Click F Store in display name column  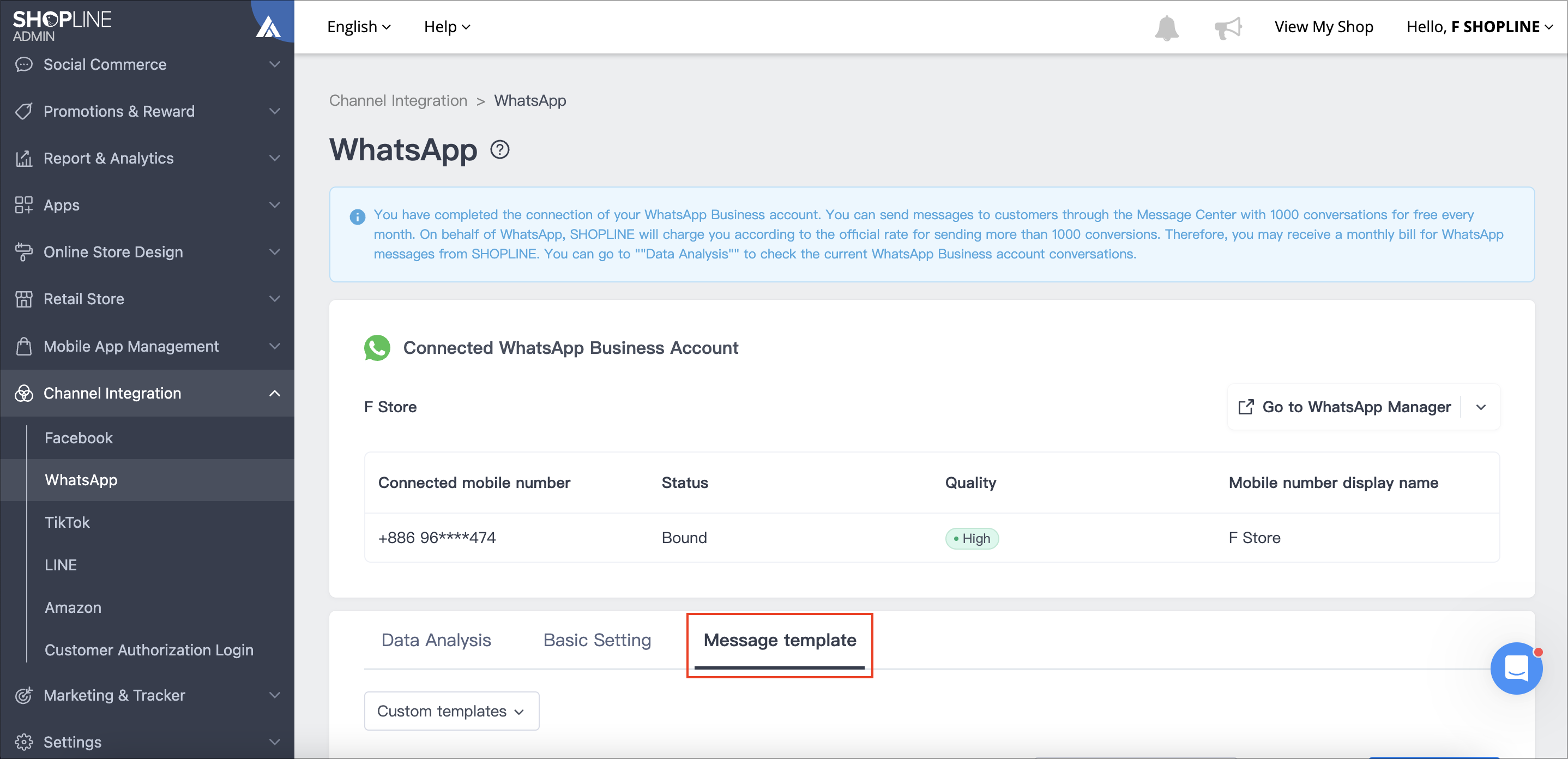1254,538
